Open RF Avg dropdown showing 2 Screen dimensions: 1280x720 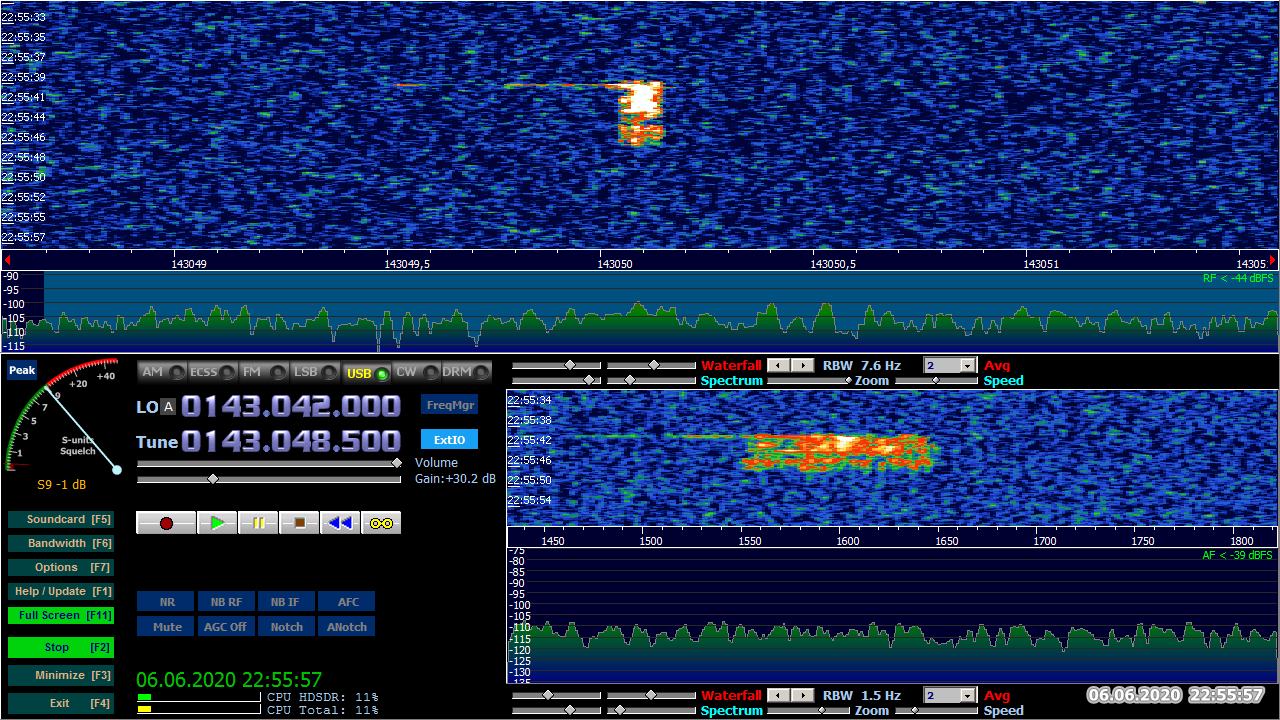pos(949,366)
